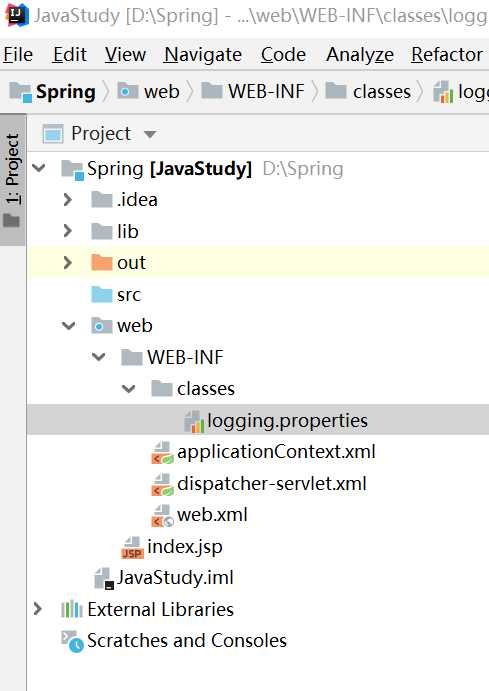The width and height of the screenshot is (489, 691).
Task: Open the View menu
Action: pyautogui.click(x=125, y=55)
